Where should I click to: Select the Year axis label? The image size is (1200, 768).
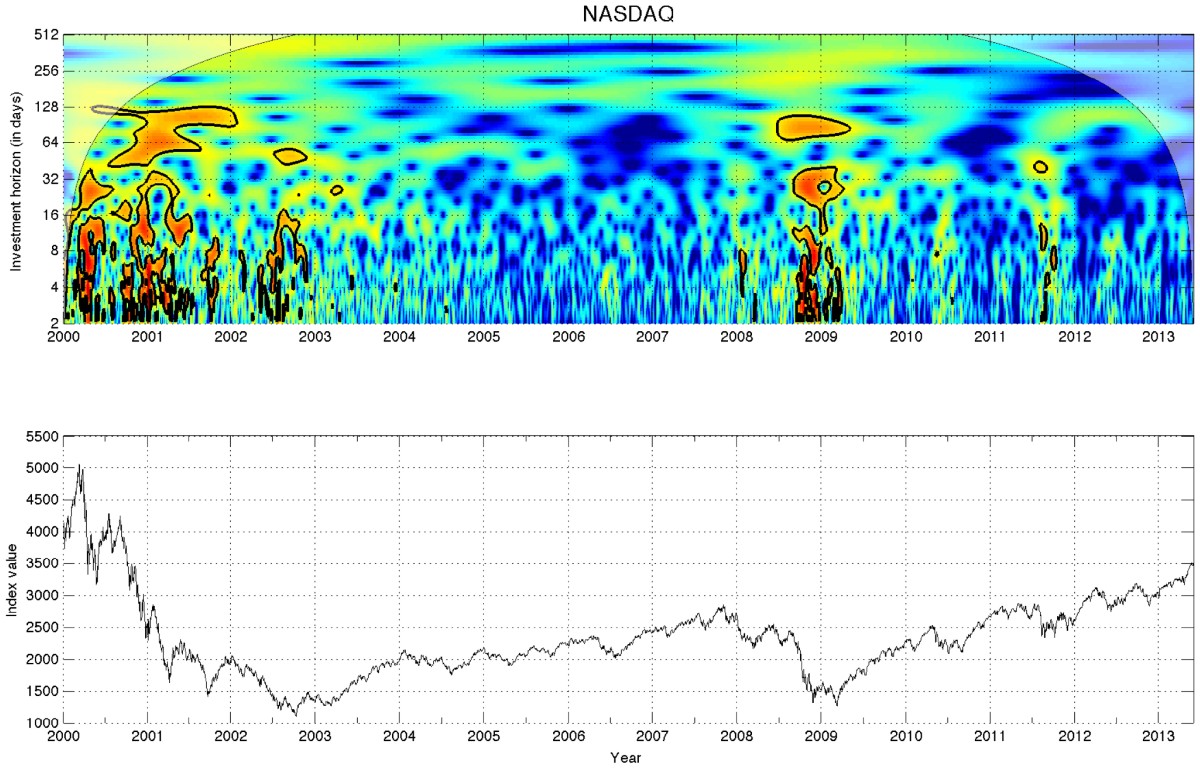click(x=625, y=758)
